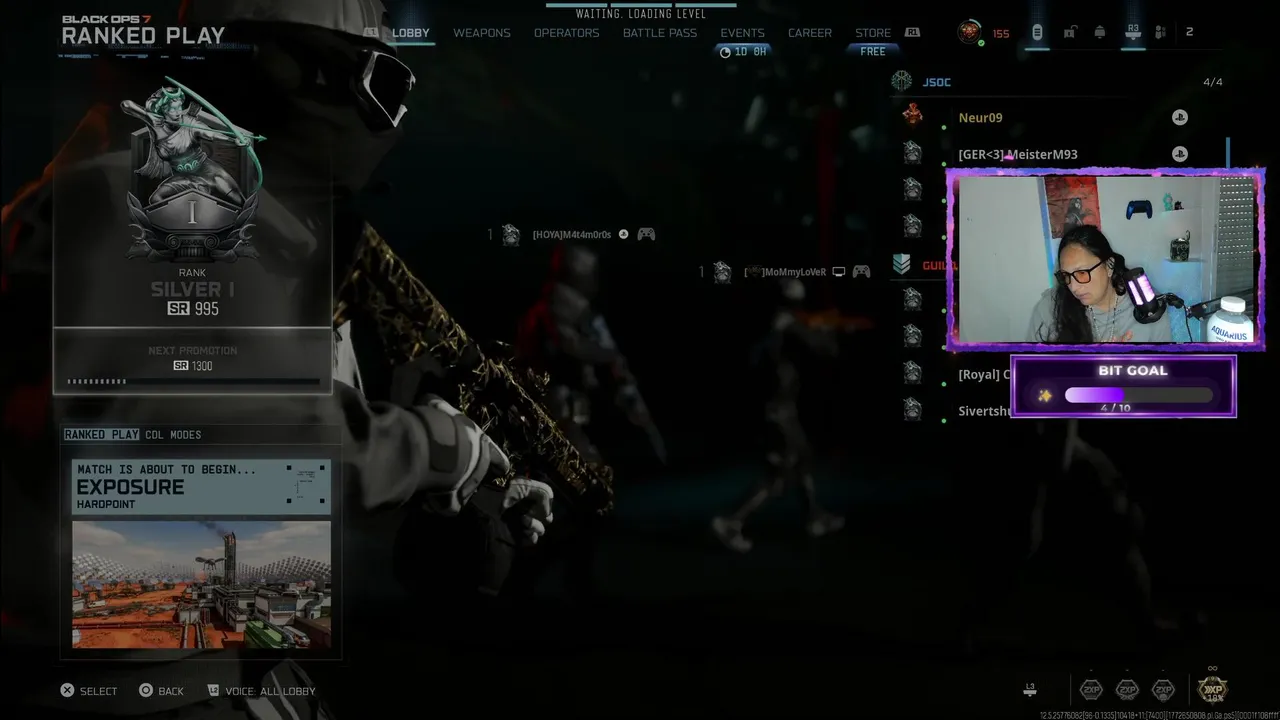This screenshot has height=720, width=1280.
Task: Click the JSOC team emblem
Action: click(902, 81)
